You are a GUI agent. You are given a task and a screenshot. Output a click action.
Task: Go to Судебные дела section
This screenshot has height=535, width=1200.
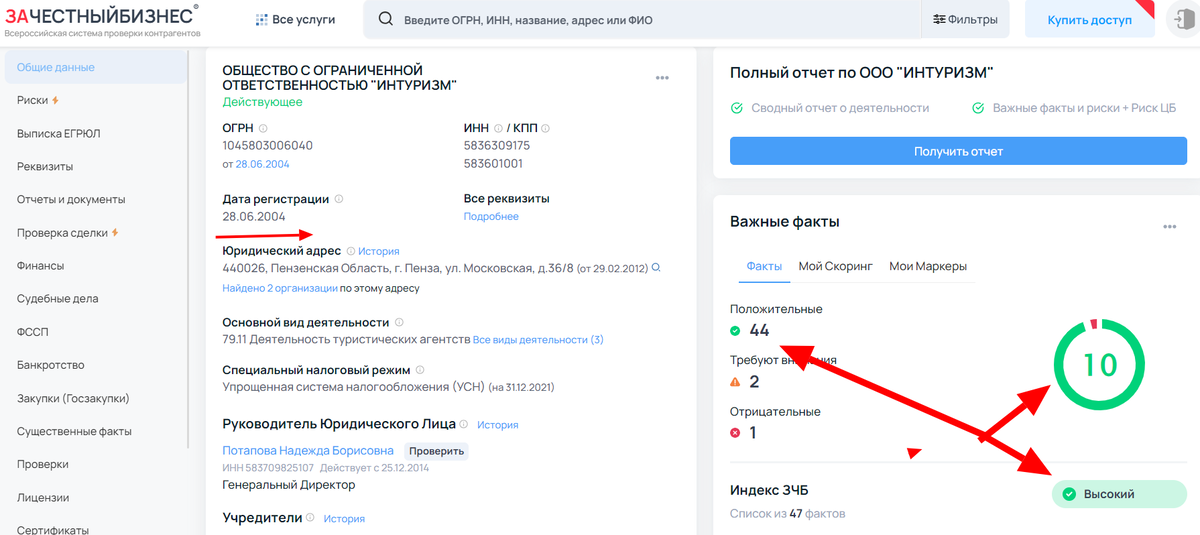[x=57, y=299]
